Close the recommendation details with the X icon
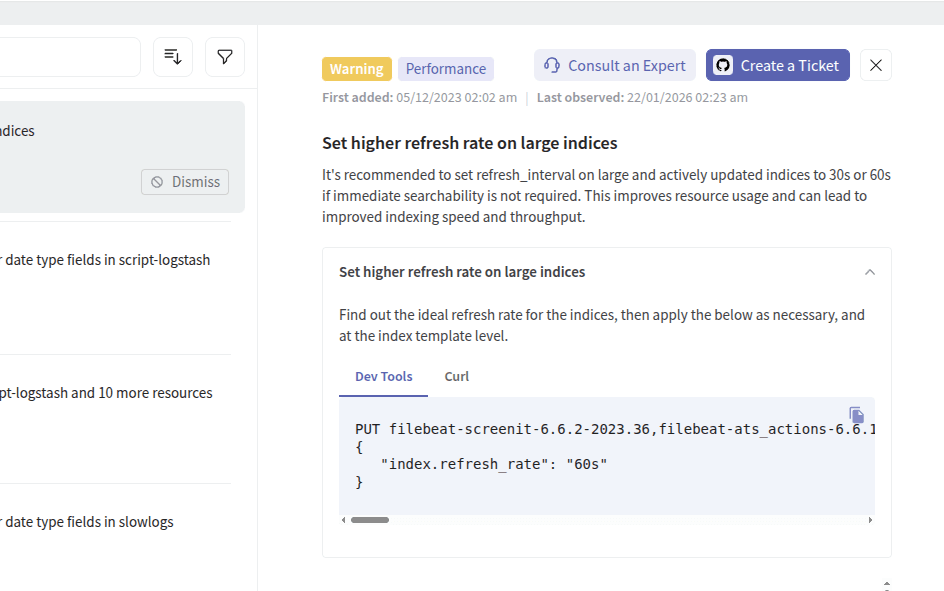The width and height of the screenshot is (944, 591). [x=875, y=65]
